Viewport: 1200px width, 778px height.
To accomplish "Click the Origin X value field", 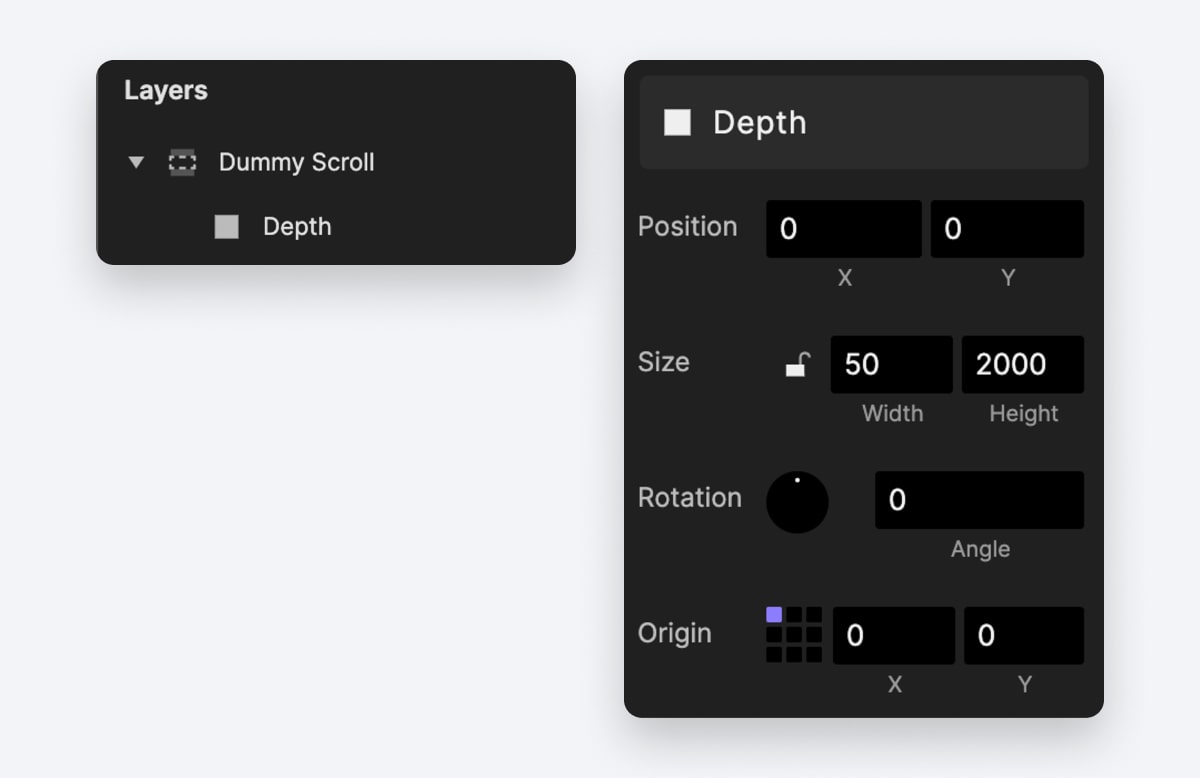I will click(x=893, y=635).
